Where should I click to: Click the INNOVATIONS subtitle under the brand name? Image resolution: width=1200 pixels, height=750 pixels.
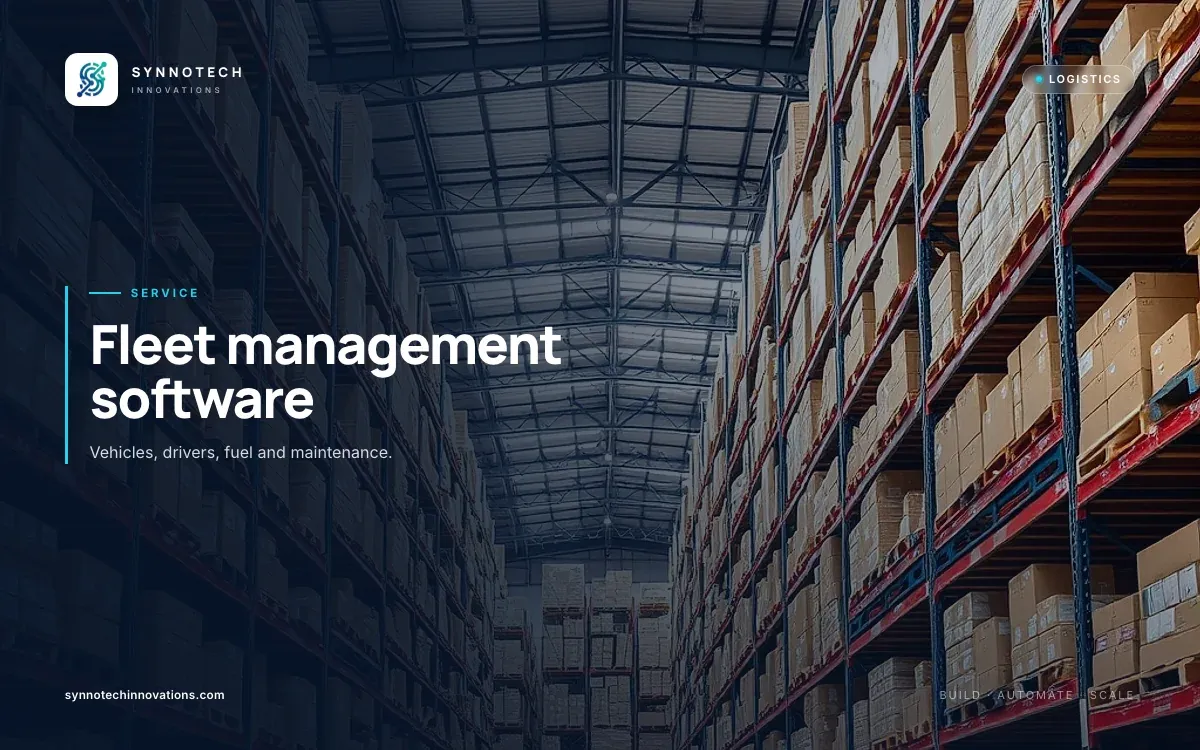coord(176,90)
